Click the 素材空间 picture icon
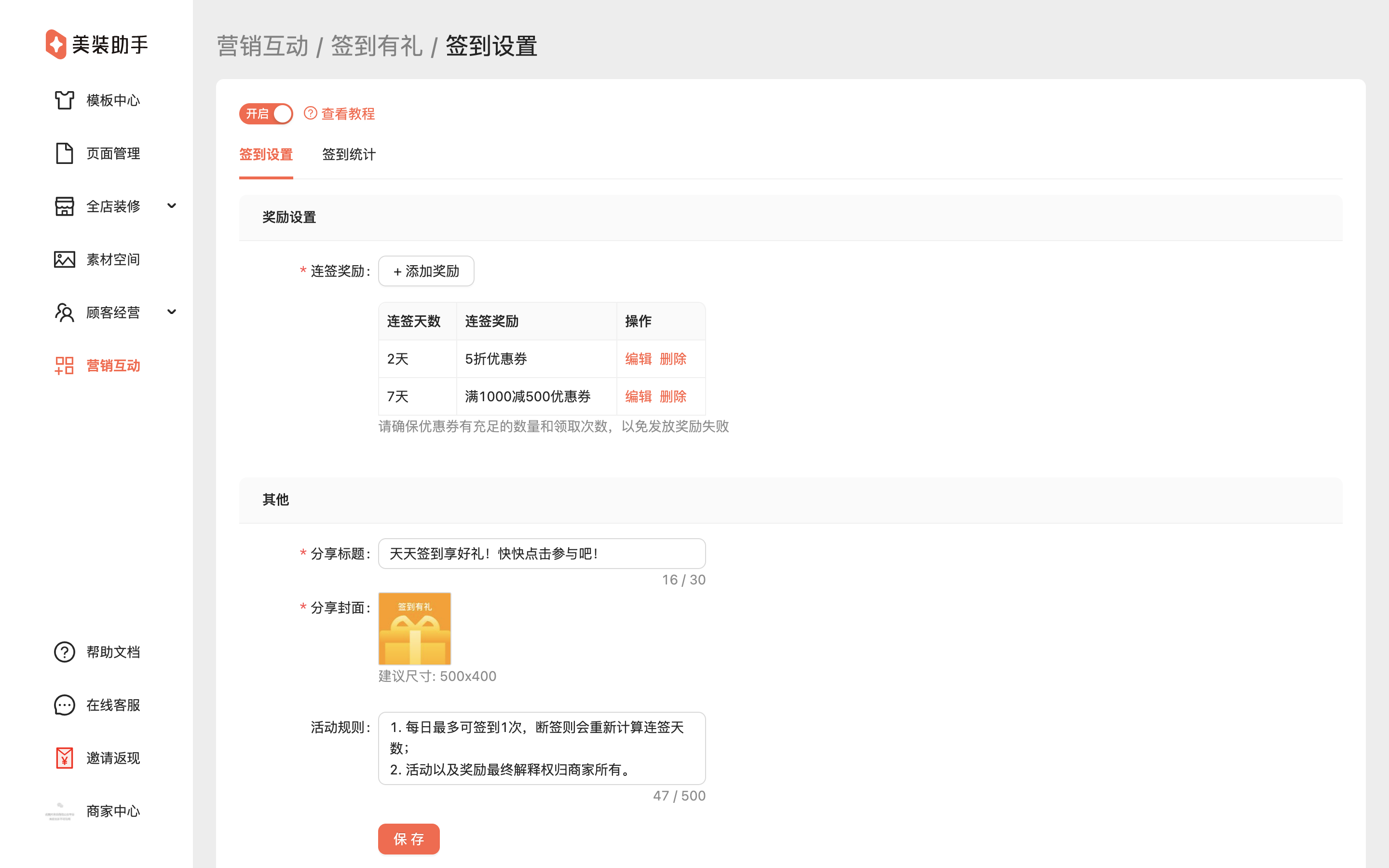 (64, 259)
